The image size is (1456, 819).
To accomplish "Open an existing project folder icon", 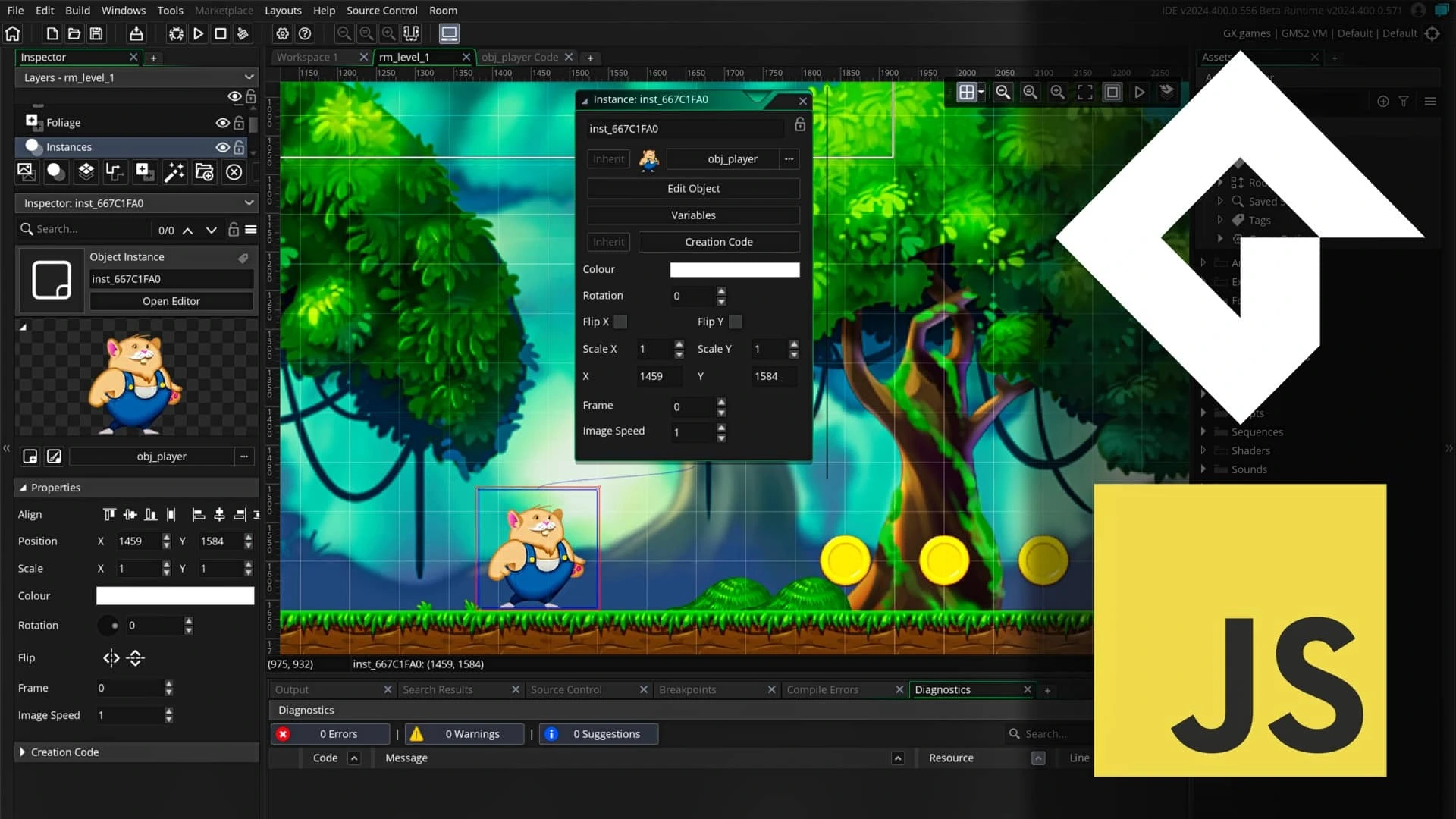I will [x=74, y=33].
